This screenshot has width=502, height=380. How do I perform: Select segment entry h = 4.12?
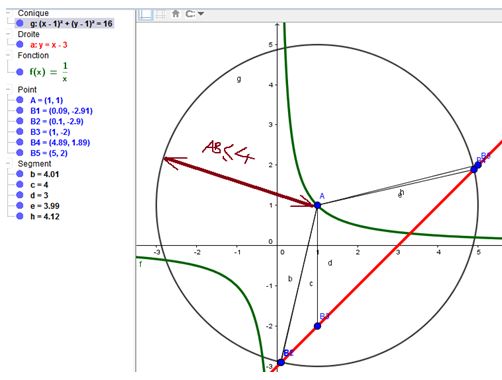tap(45, 217)
